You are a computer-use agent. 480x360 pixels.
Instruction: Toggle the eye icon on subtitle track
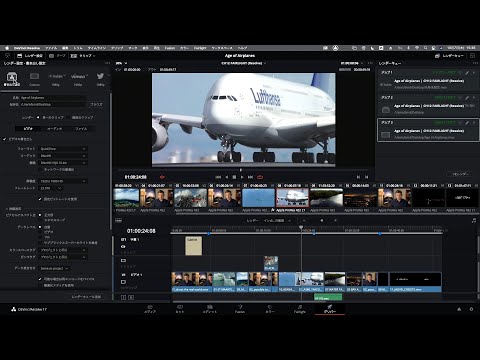point(123,246)
